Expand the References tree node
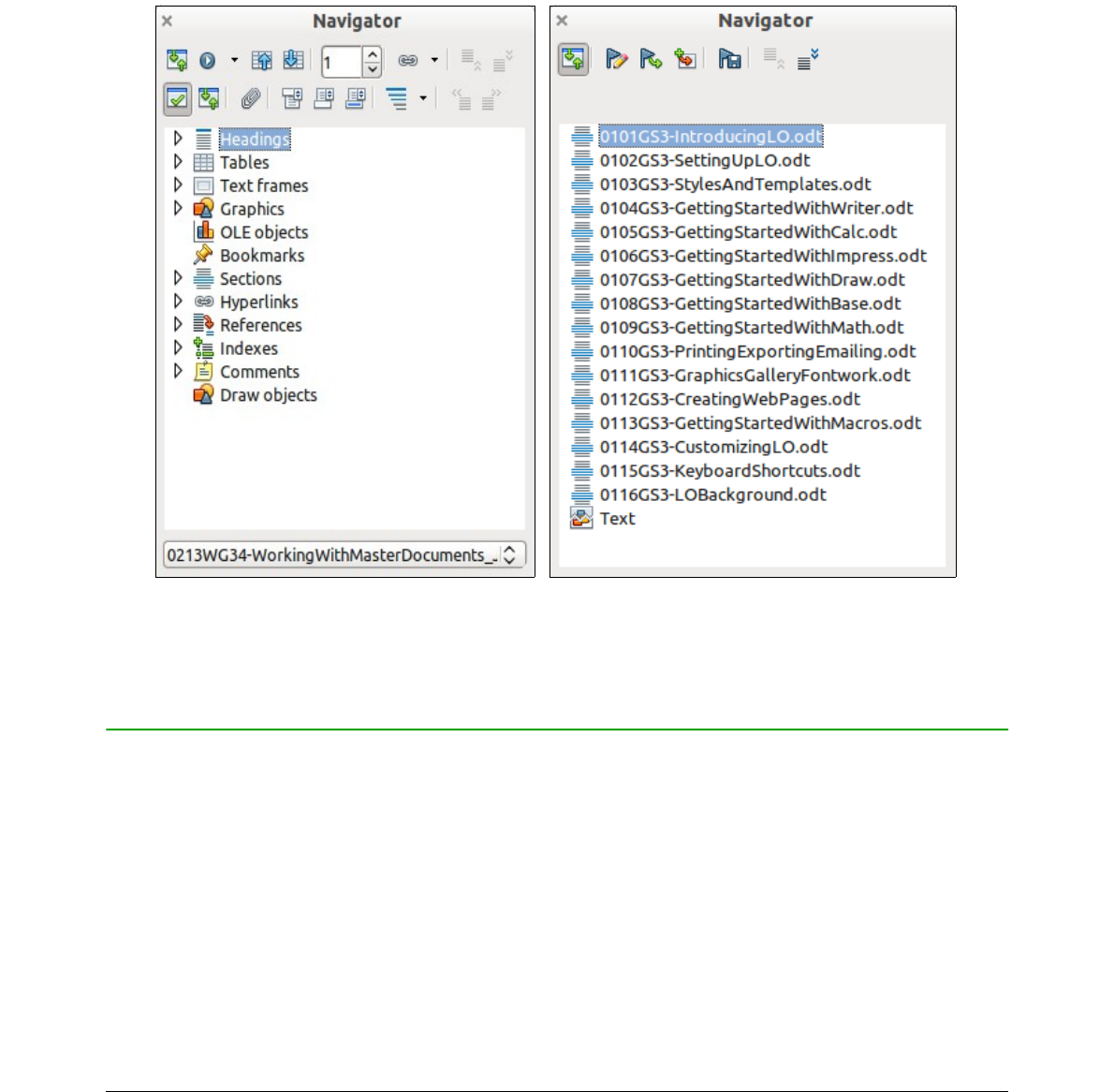This screenshot has height=1092, width=1114. (178, 324)
